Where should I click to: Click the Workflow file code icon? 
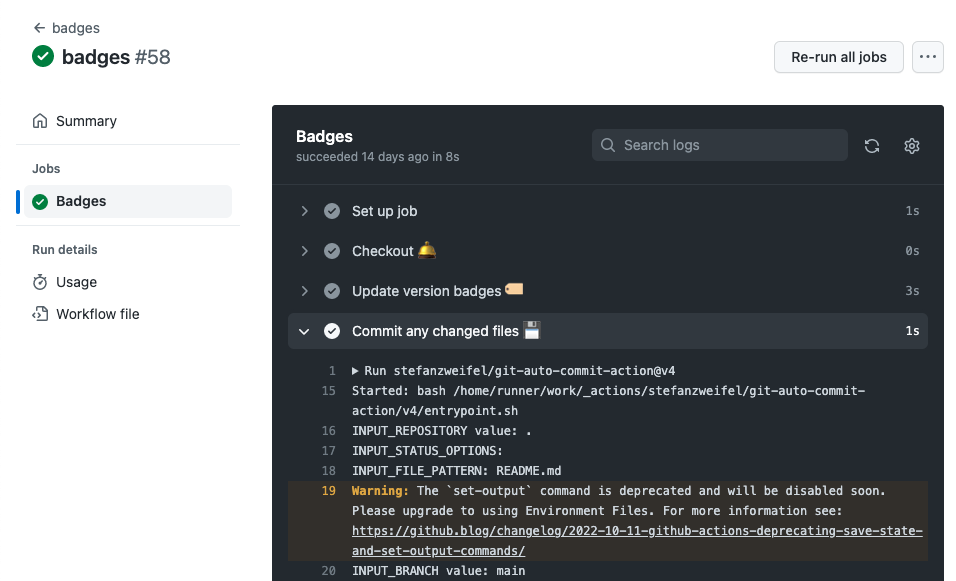click(40, 314)
